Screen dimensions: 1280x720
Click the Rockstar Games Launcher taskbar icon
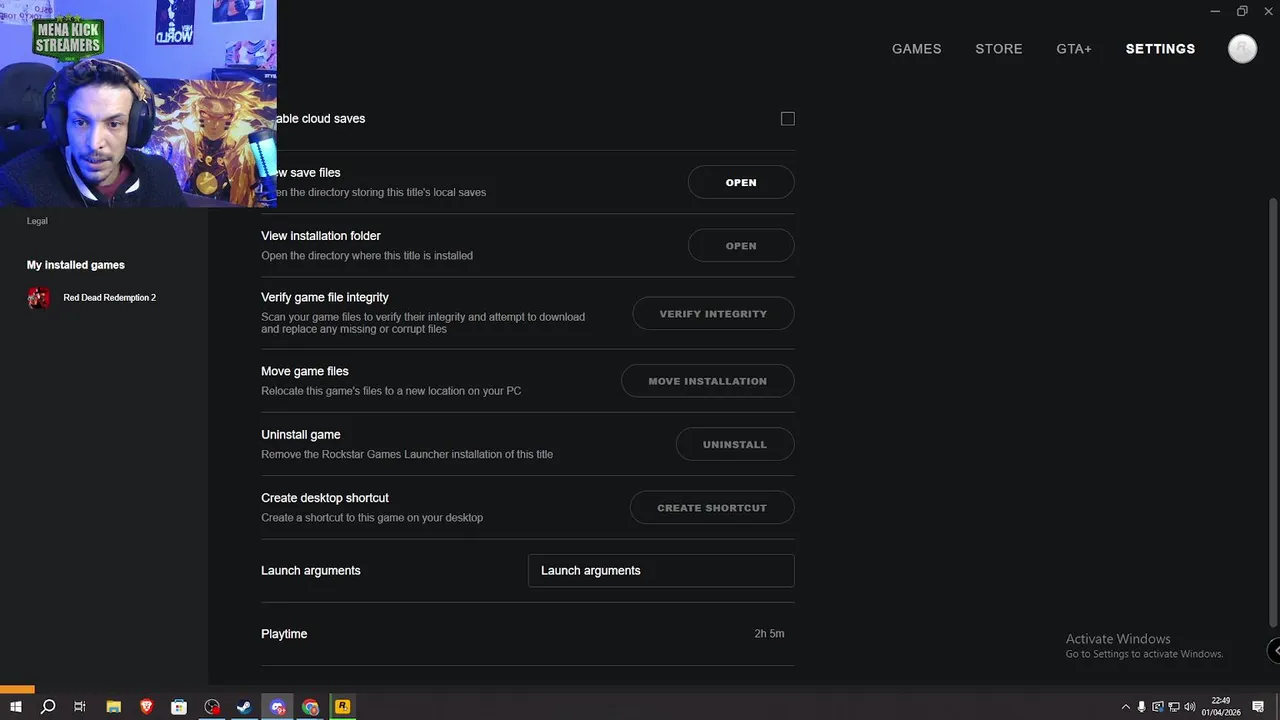click(x=342, y=707)
